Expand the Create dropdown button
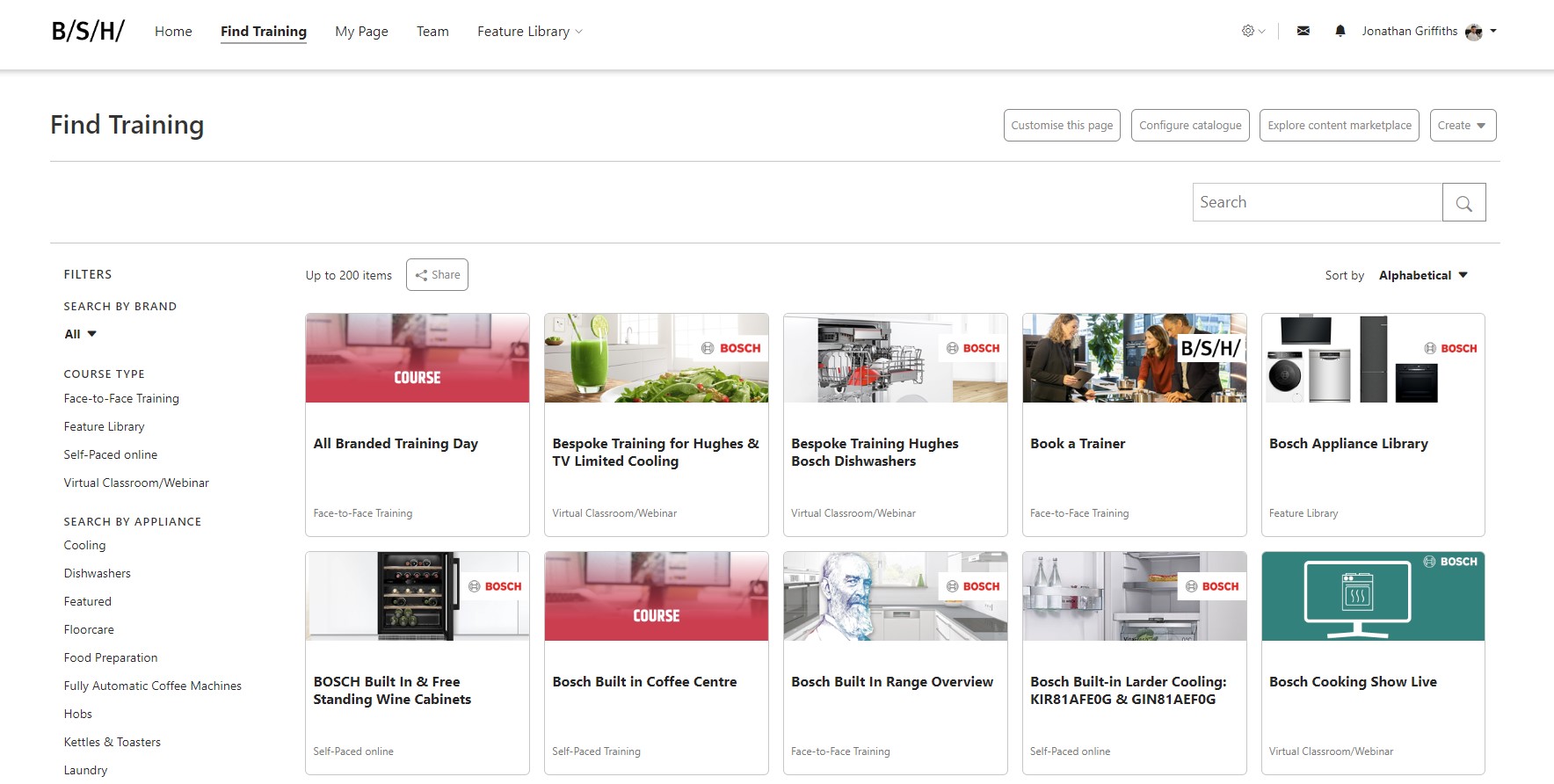 pos(1463,125)
